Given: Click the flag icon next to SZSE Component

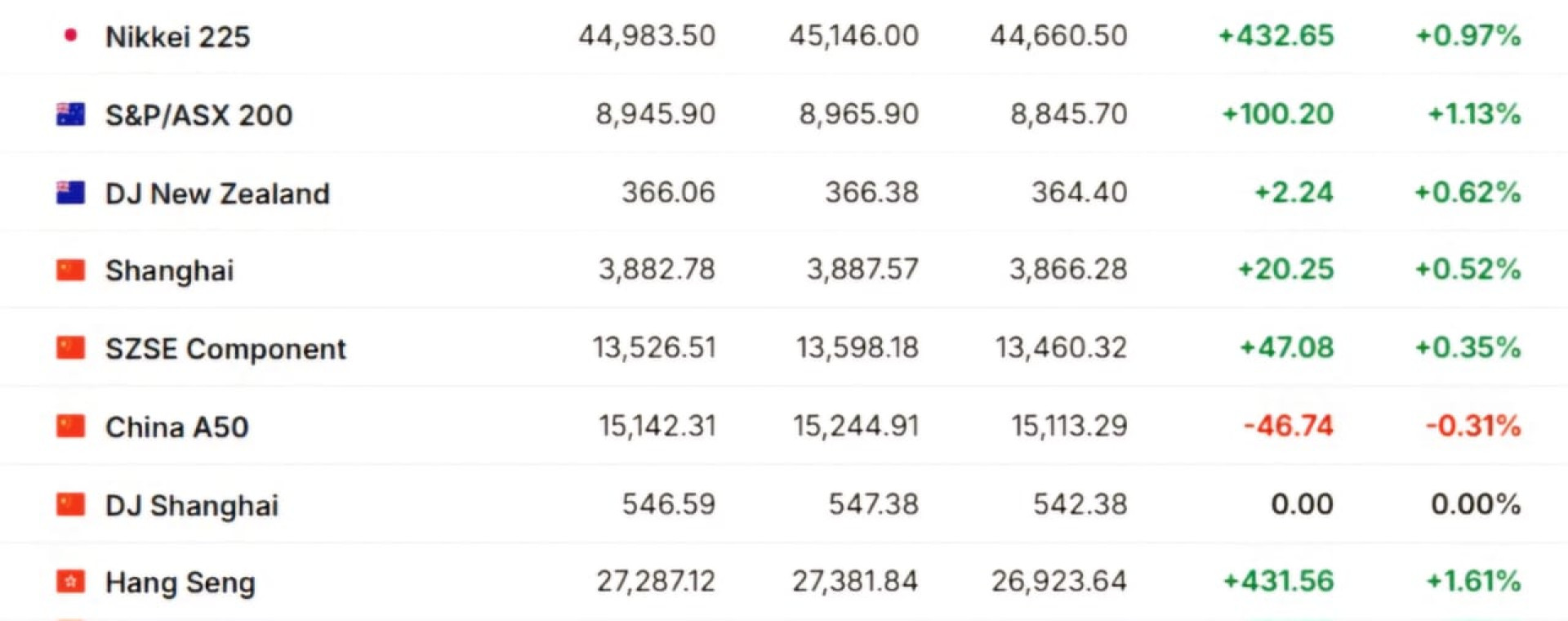Looking at the screenshot, I should click(71, 348).
